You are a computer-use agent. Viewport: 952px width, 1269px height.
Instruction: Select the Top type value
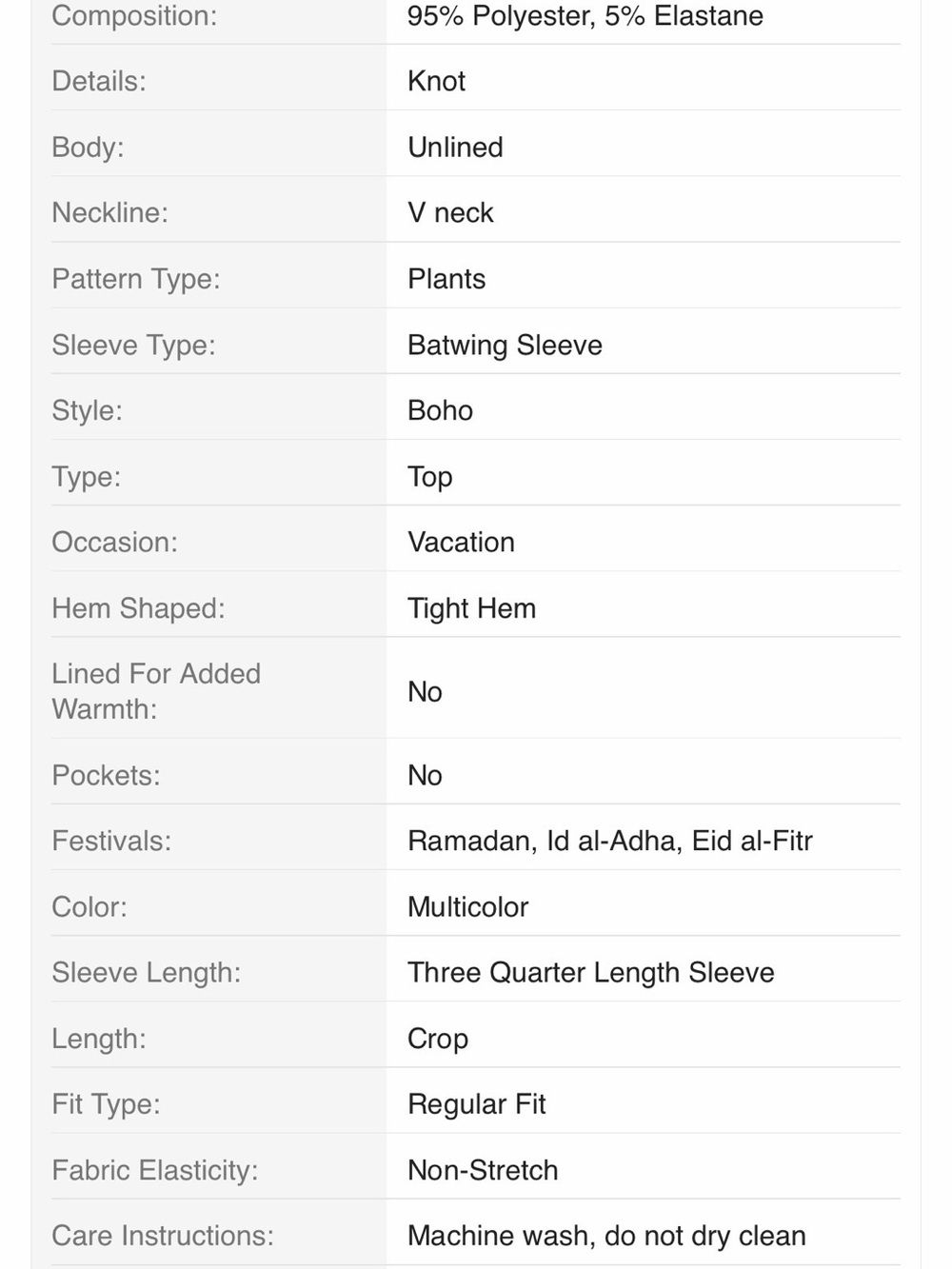click(429, 477)
